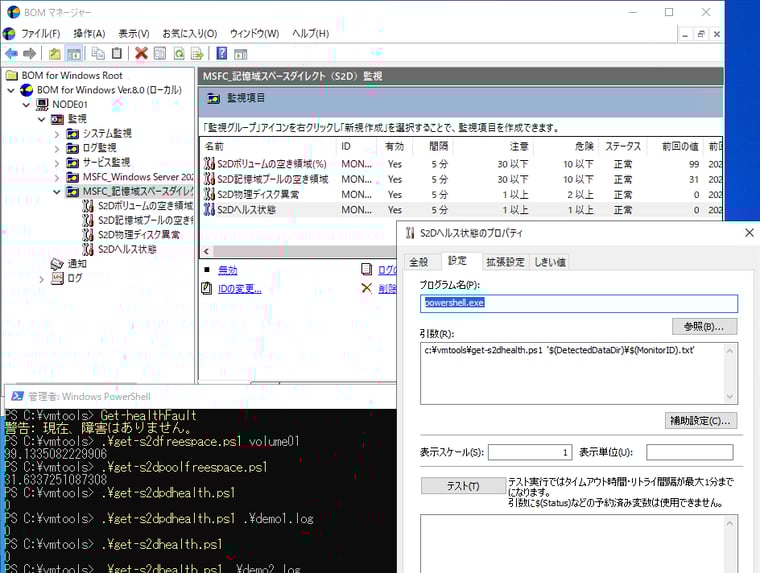Viewport: 760px width, 573px height.
Task: Click the 参照(B)... browse button
Action: click(x=704, y=327)
